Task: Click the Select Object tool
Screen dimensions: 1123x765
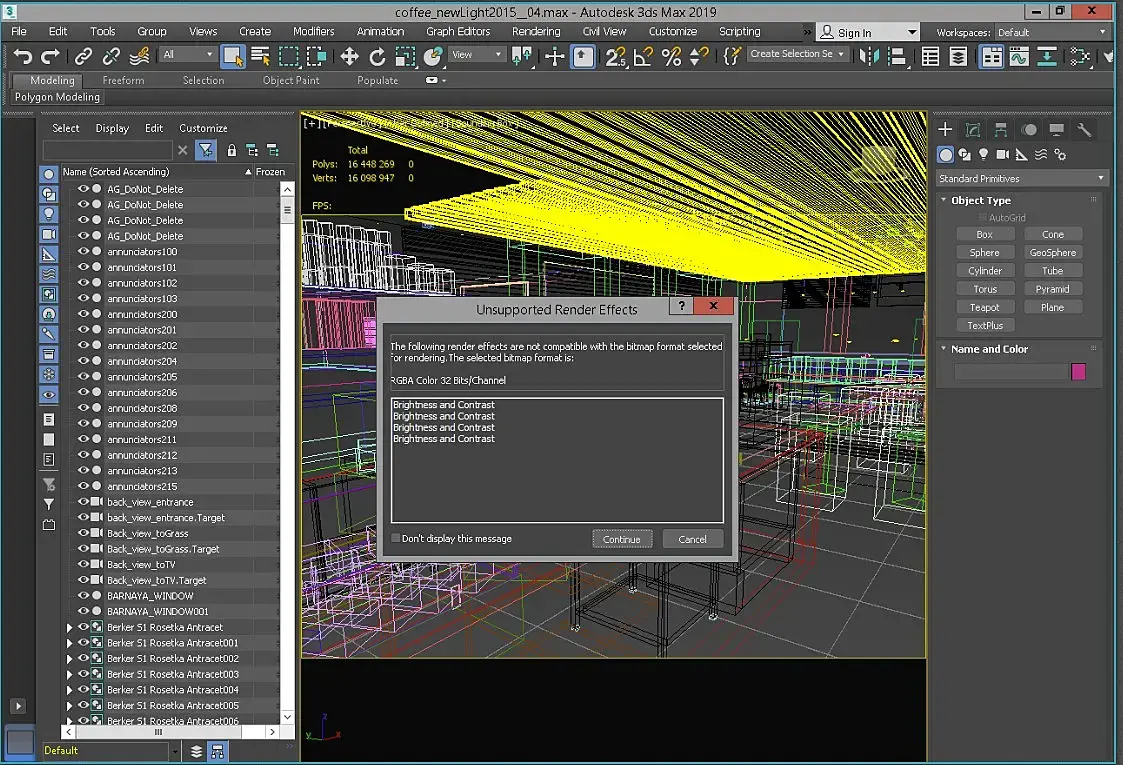Action: (233, 56)
